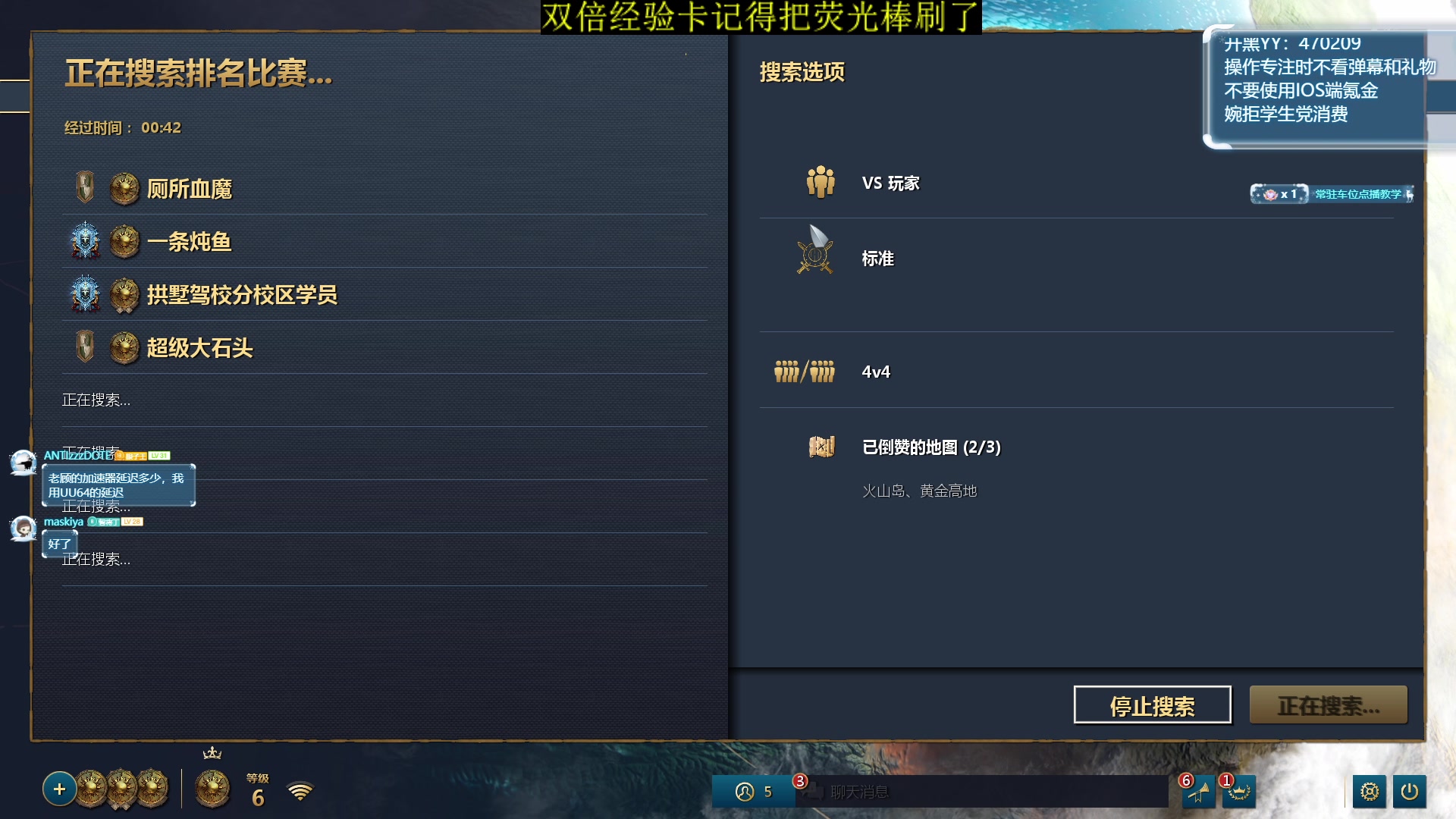Image resolution: width=1456 pixels, height=819 pixels.
Task: Click the 4v4 team size icon
Action: click(805, 372)
